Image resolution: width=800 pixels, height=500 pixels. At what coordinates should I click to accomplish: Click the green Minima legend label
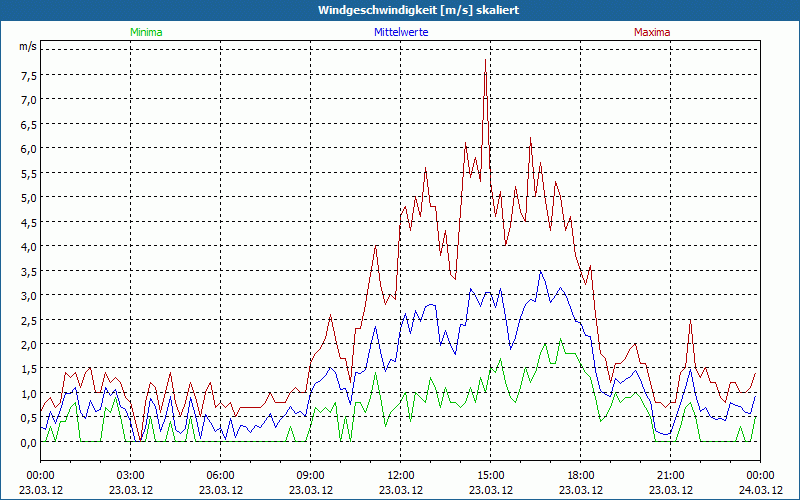tap(146, 32)
